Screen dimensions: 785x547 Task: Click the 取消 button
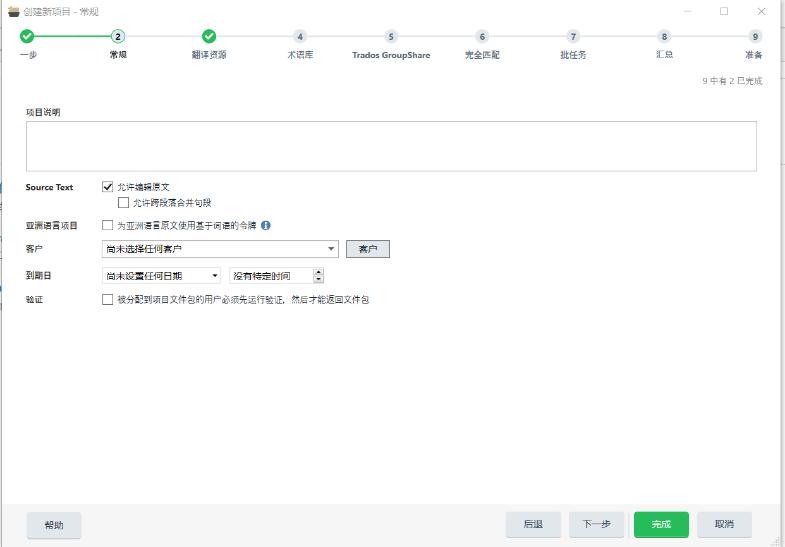pyautogui.click(x=724, y=524)
